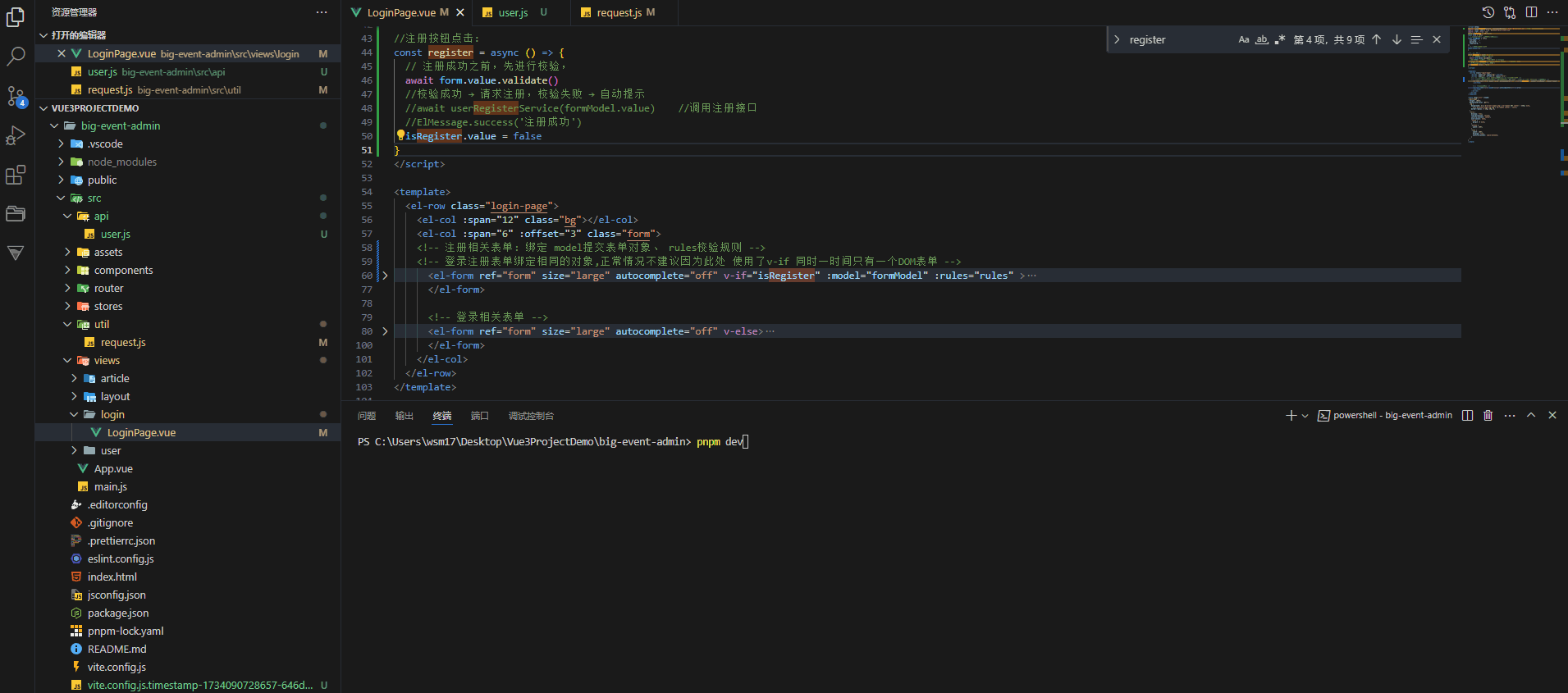Collapse the src folder
Screen dimensions: 1568x693
coord(61,198)
